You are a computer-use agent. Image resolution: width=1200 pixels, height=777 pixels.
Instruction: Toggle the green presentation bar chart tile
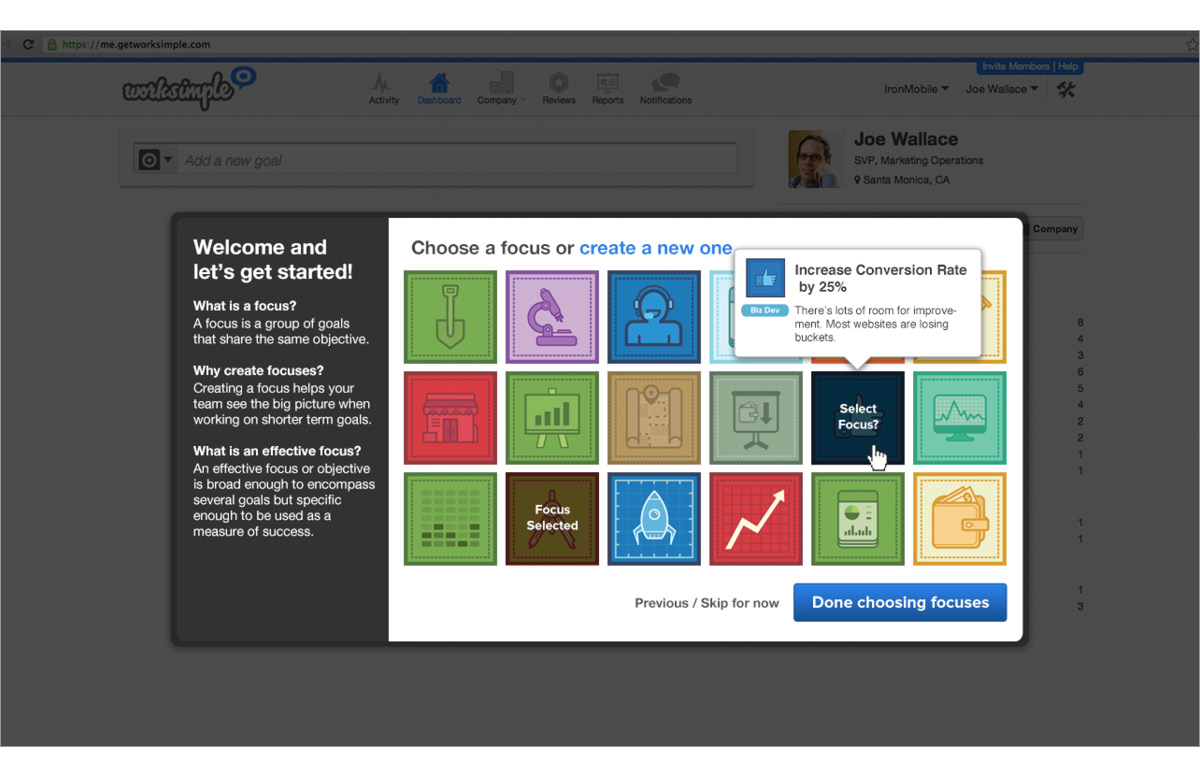tap(552, 418)
